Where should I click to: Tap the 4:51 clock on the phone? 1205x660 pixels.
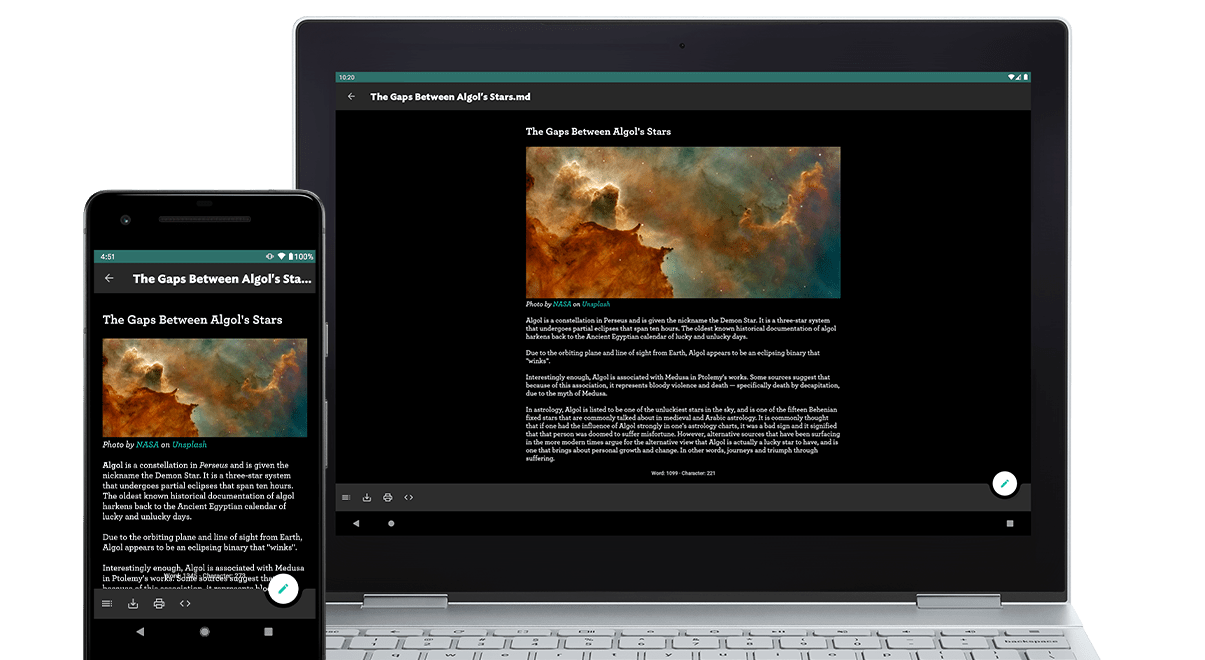(108, 257)
